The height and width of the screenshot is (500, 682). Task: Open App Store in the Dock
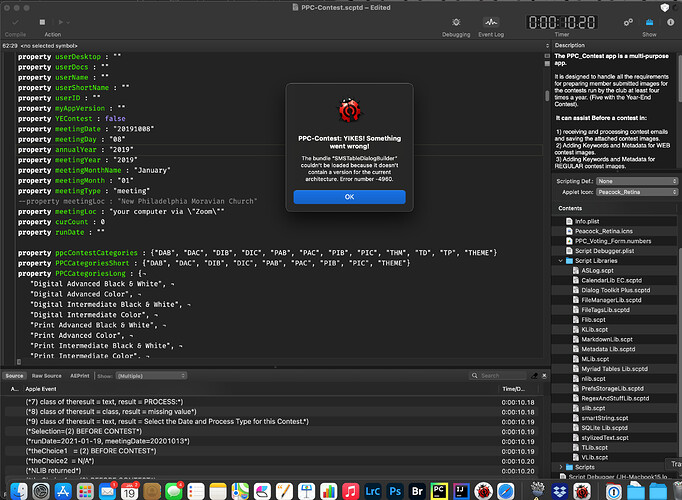pos(63,491)
